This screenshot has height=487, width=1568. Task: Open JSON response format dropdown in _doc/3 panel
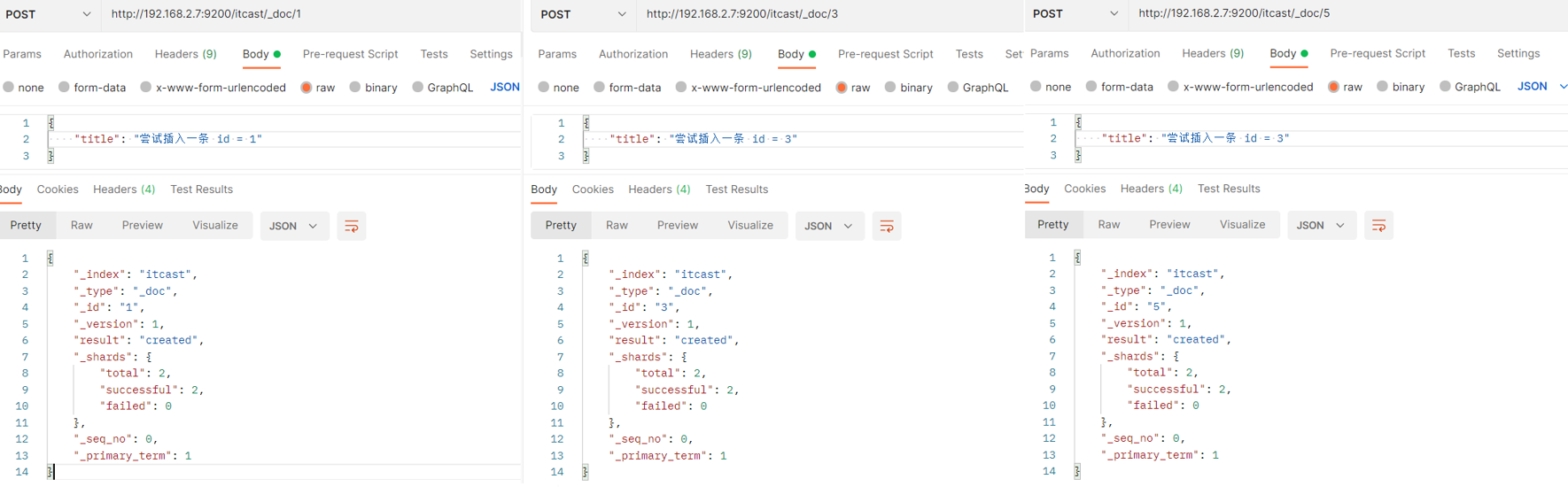[x=828, y=227]
